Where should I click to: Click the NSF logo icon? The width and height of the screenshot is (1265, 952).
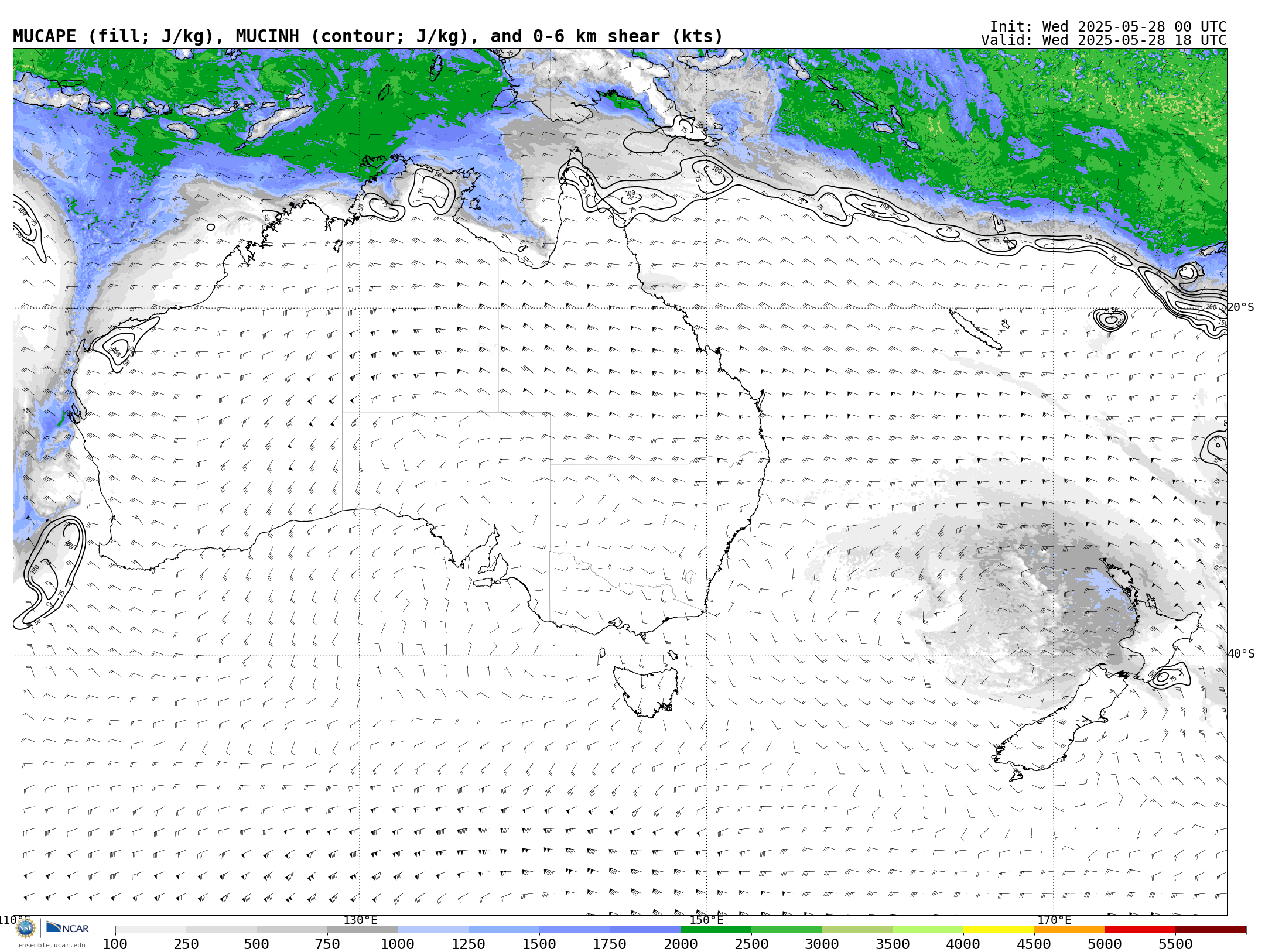[x=26, y=928]
